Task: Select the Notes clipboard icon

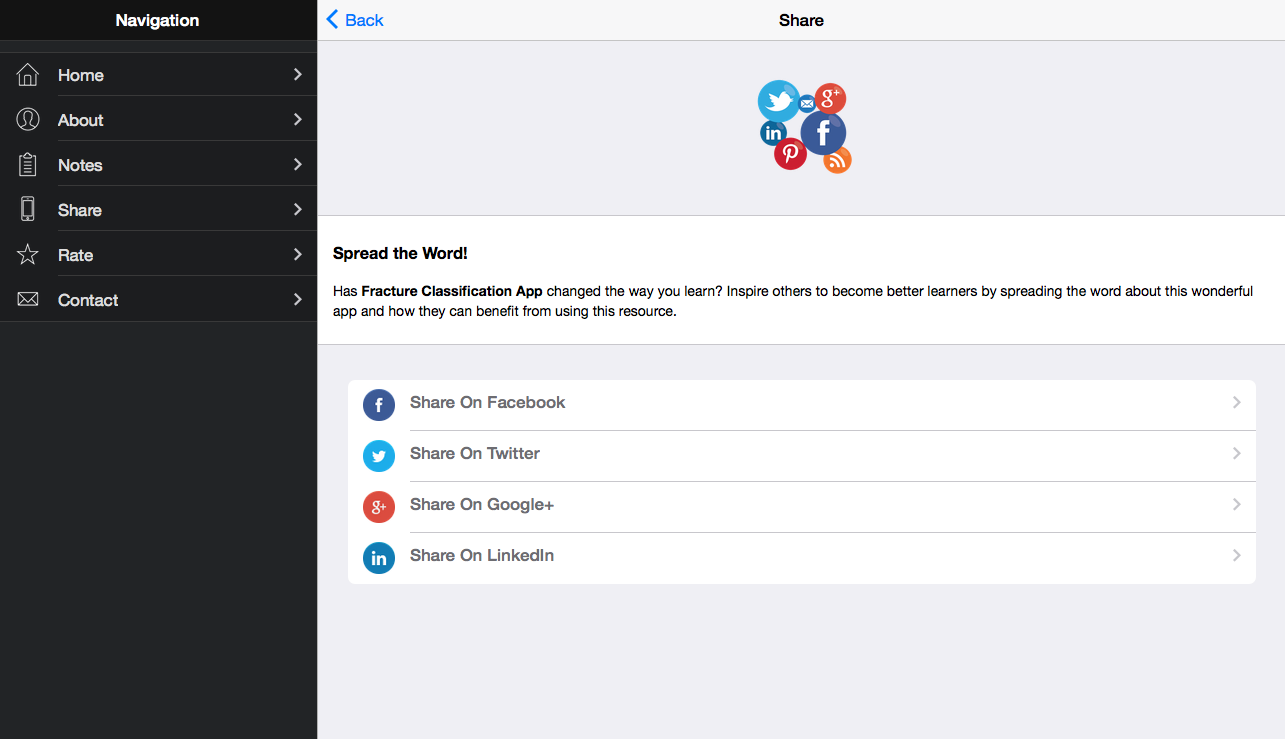Action: tap(28, 165)
